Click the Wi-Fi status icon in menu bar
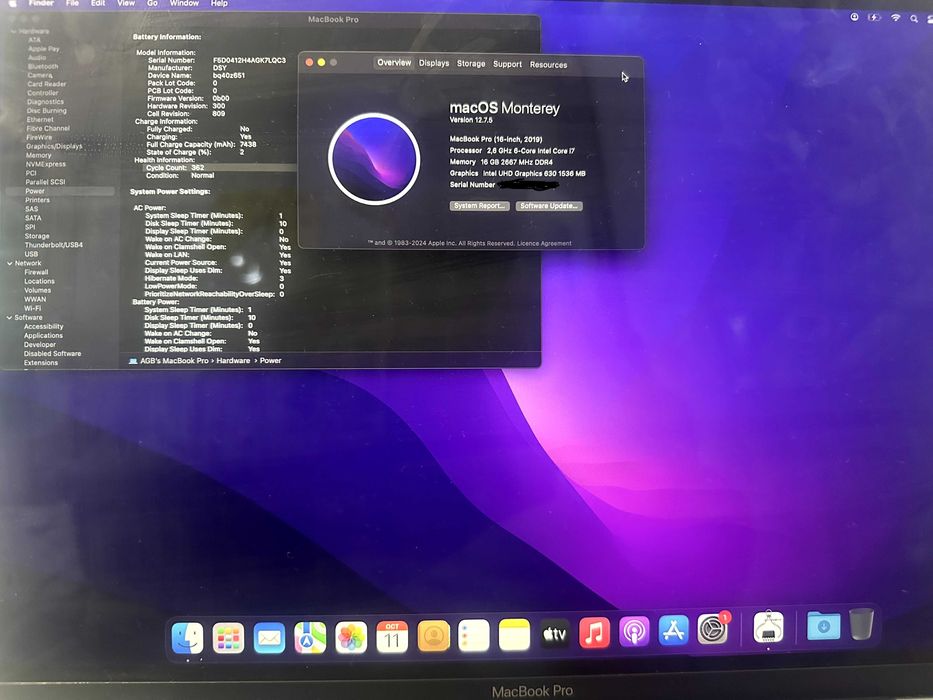The height and width of the screenshot is (700, 933). coord(896,18)
